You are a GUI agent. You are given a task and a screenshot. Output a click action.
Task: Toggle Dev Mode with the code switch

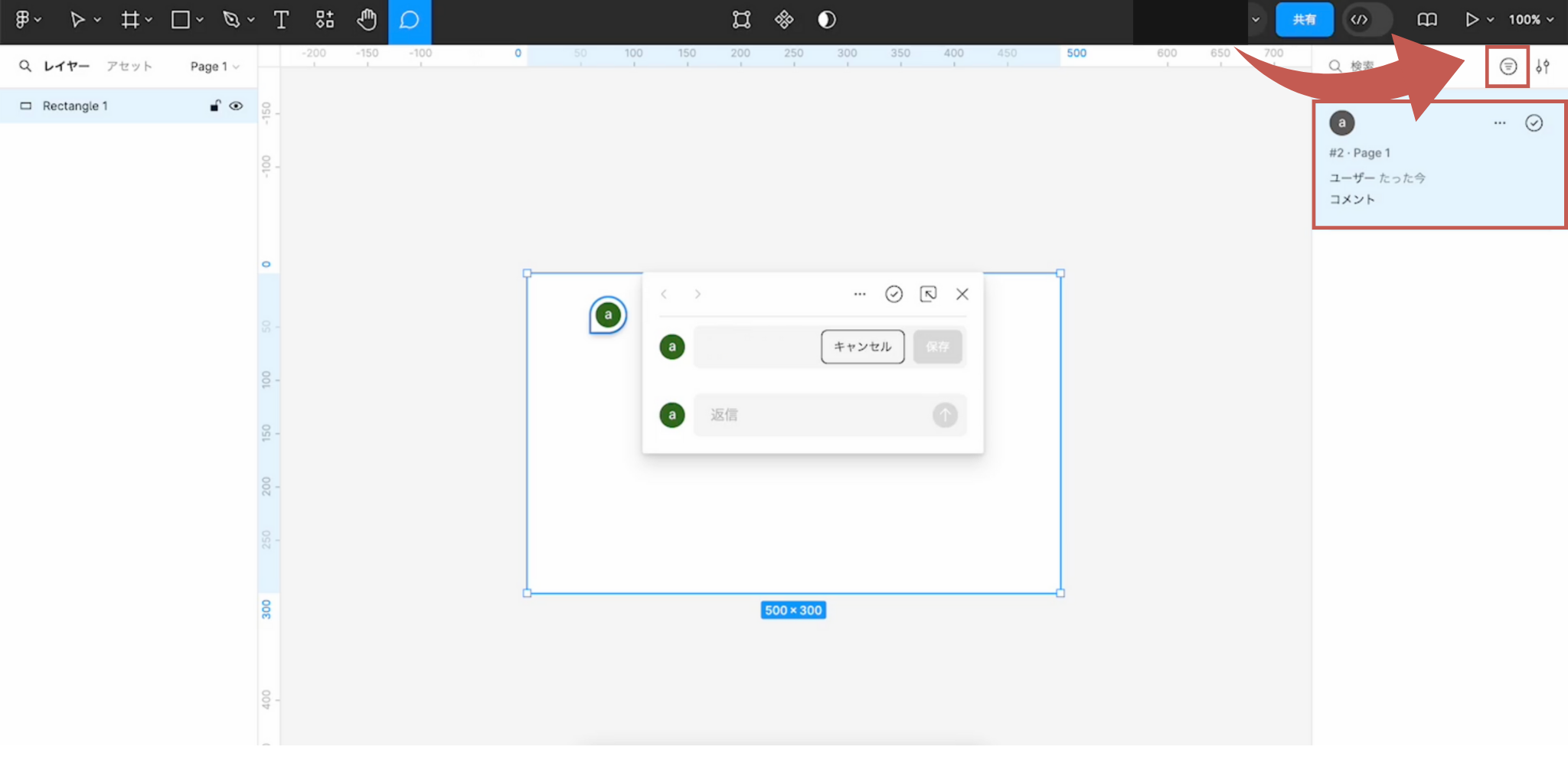click(x=1367, y=20)
